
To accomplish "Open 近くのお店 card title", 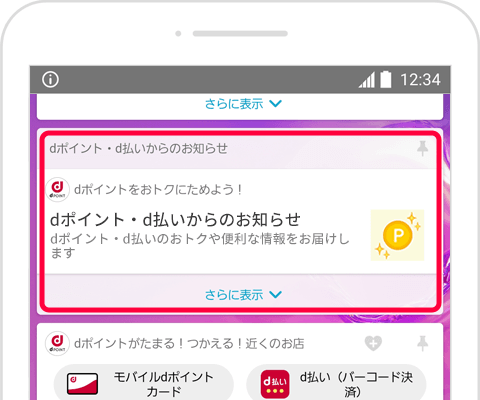I will 189,343.
